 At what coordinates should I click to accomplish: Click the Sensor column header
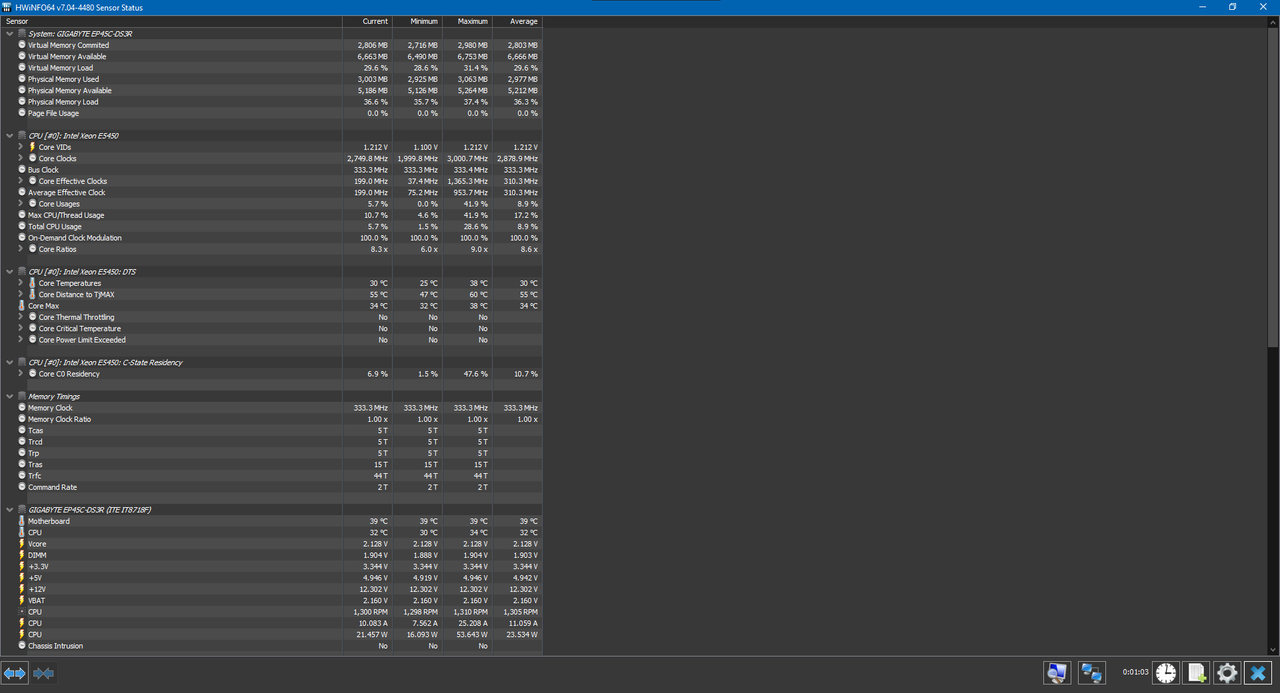[171, 21]
